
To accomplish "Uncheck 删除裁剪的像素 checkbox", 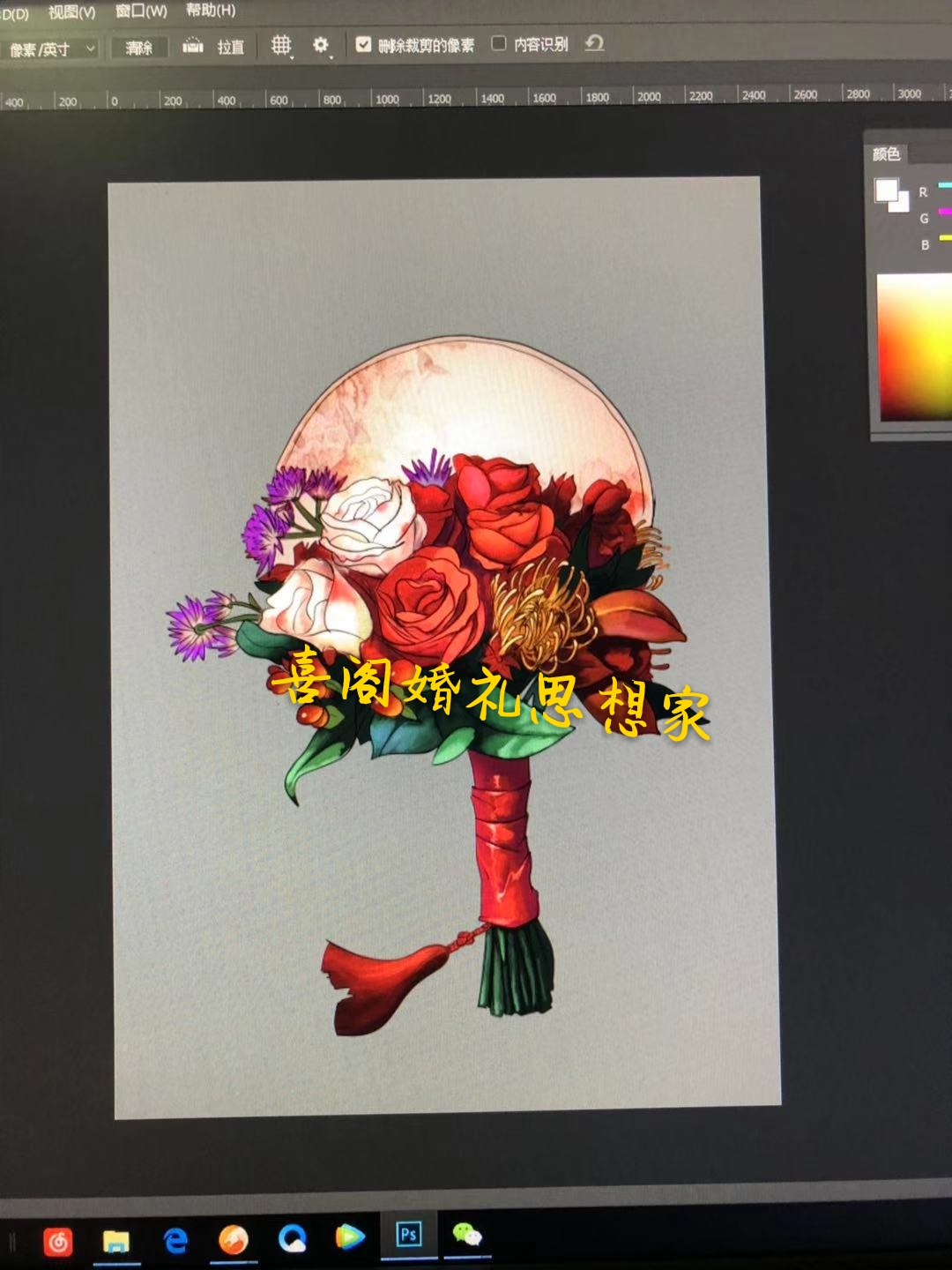I will pos(363,44).
